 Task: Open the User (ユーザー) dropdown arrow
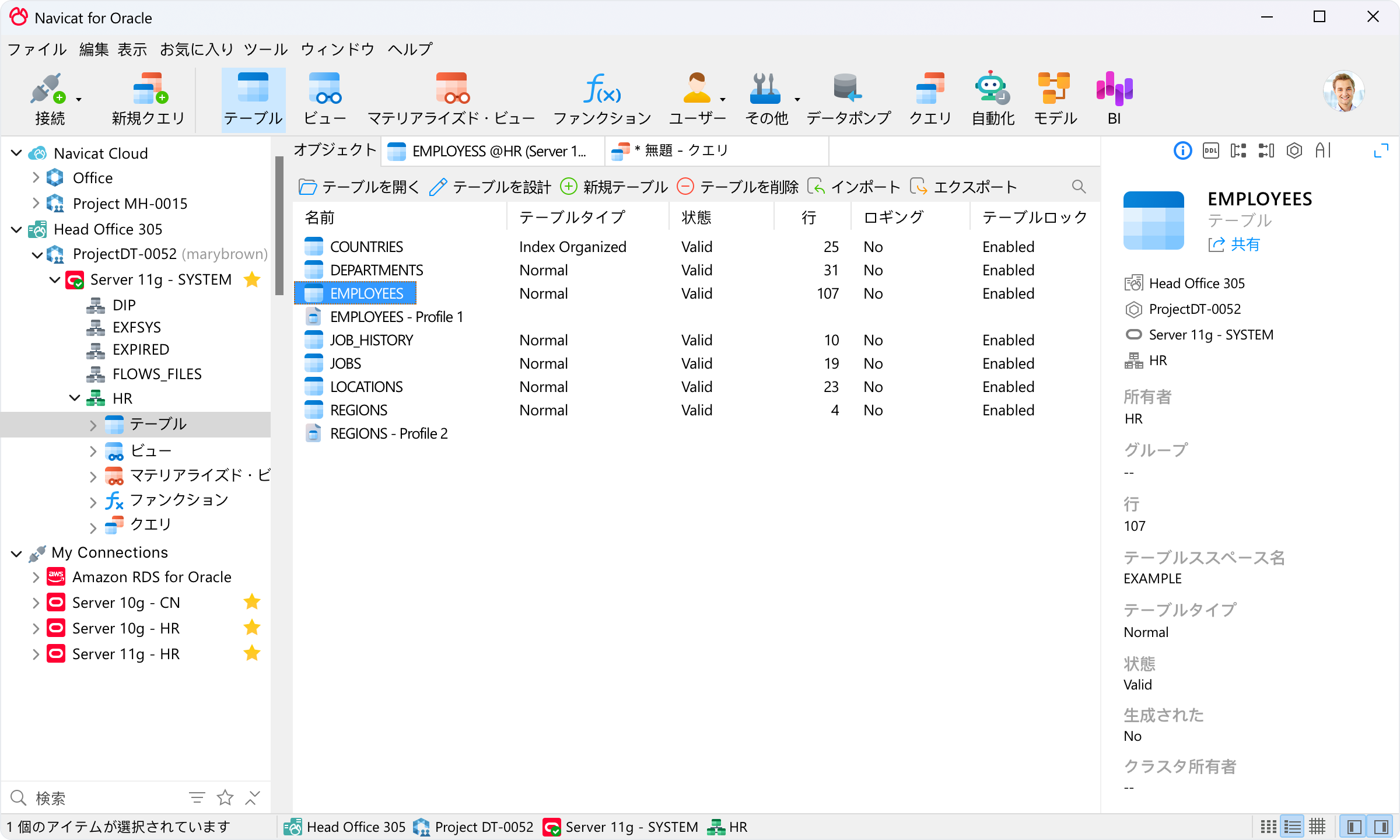click(723, 100)
